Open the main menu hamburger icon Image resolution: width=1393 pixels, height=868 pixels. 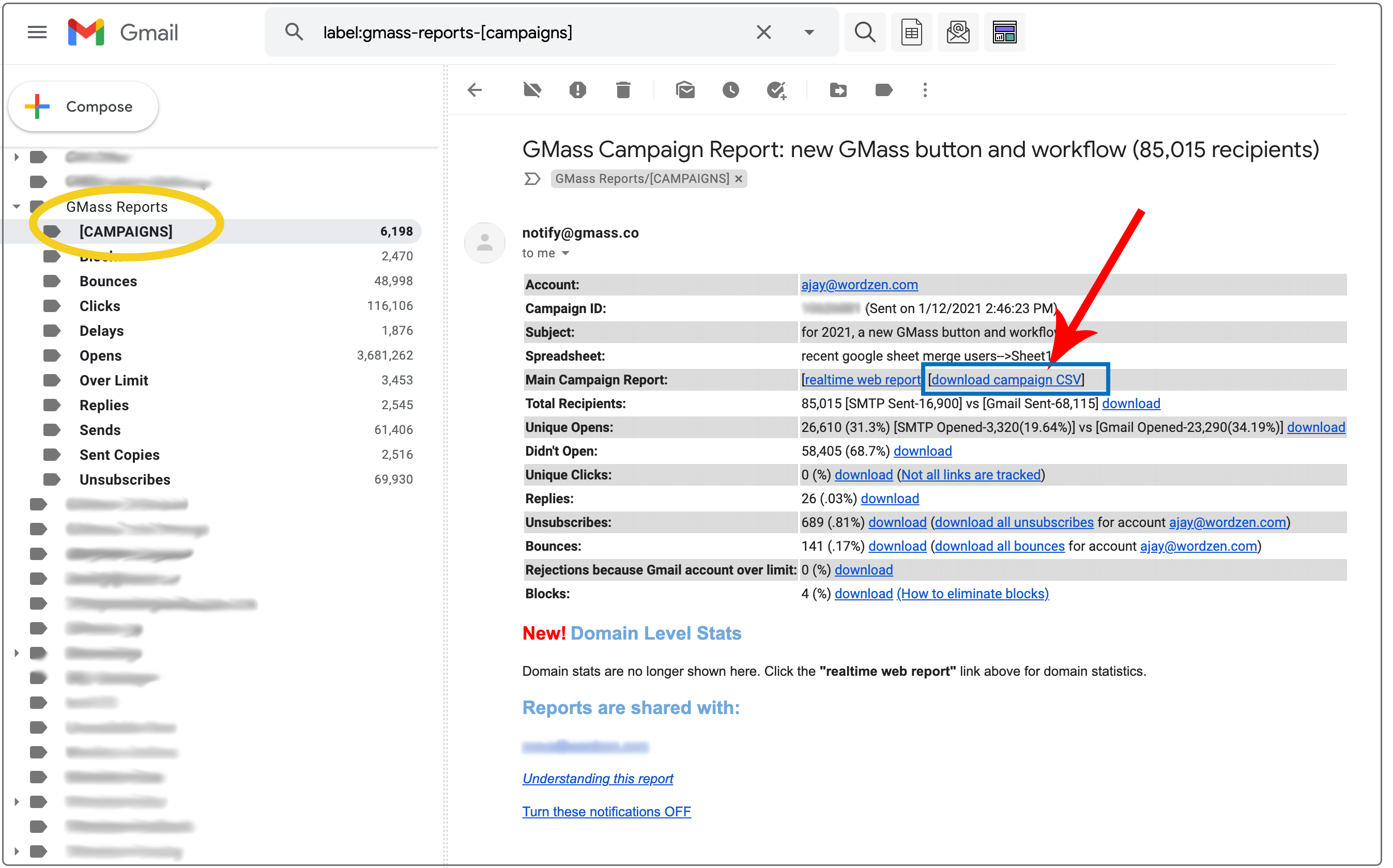(x=37, y=32)
